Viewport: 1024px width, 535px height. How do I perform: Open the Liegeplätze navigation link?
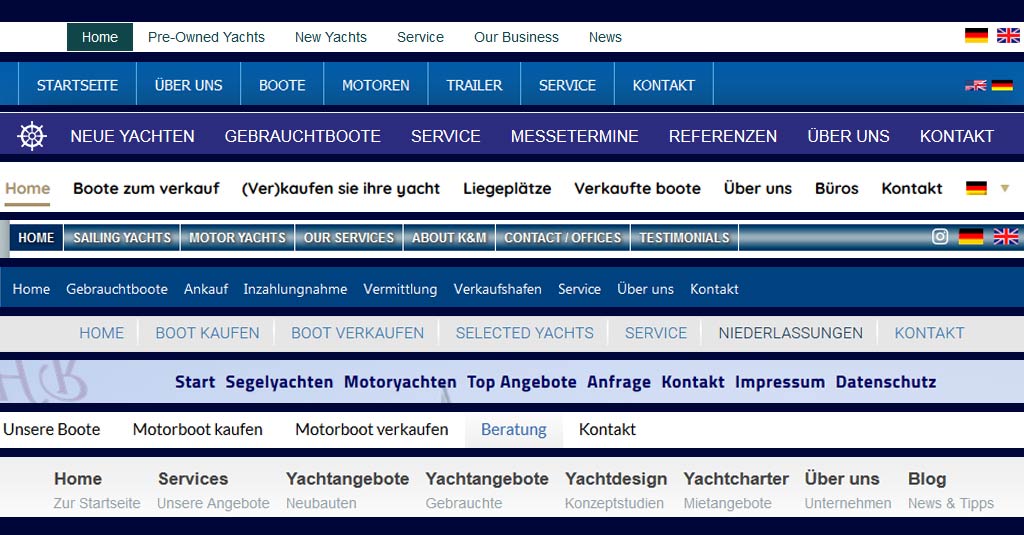(507, 188)
